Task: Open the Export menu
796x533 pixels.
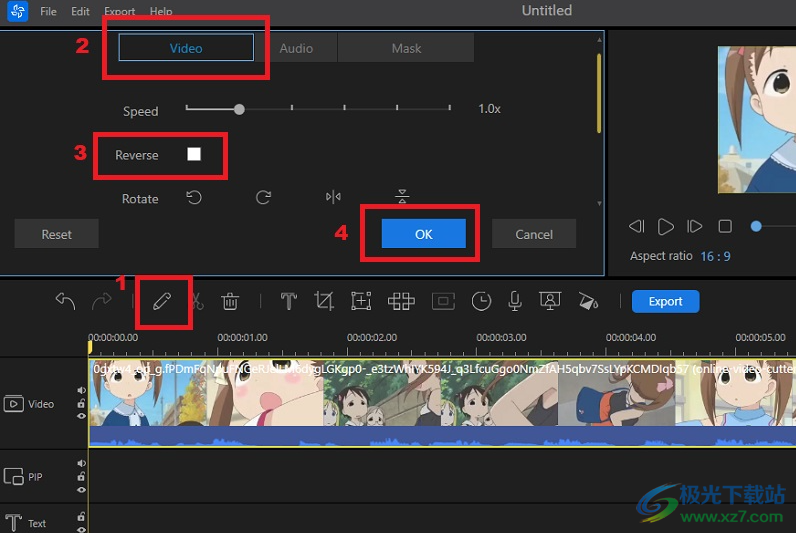Action: [119, 11]
